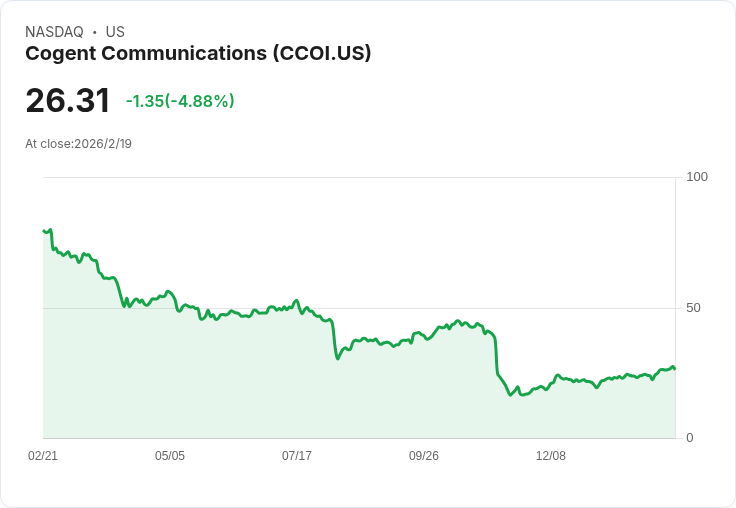The image size is (736, 508).
Task: Pick the 07/17 date on x-axis
Action: [297, 456]
